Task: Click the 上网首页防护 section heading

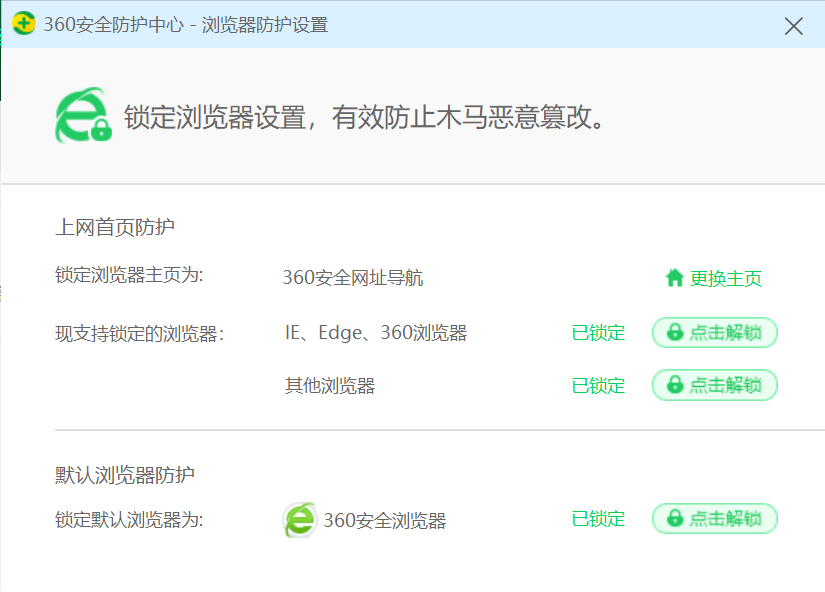Action: tap(115, 227)
